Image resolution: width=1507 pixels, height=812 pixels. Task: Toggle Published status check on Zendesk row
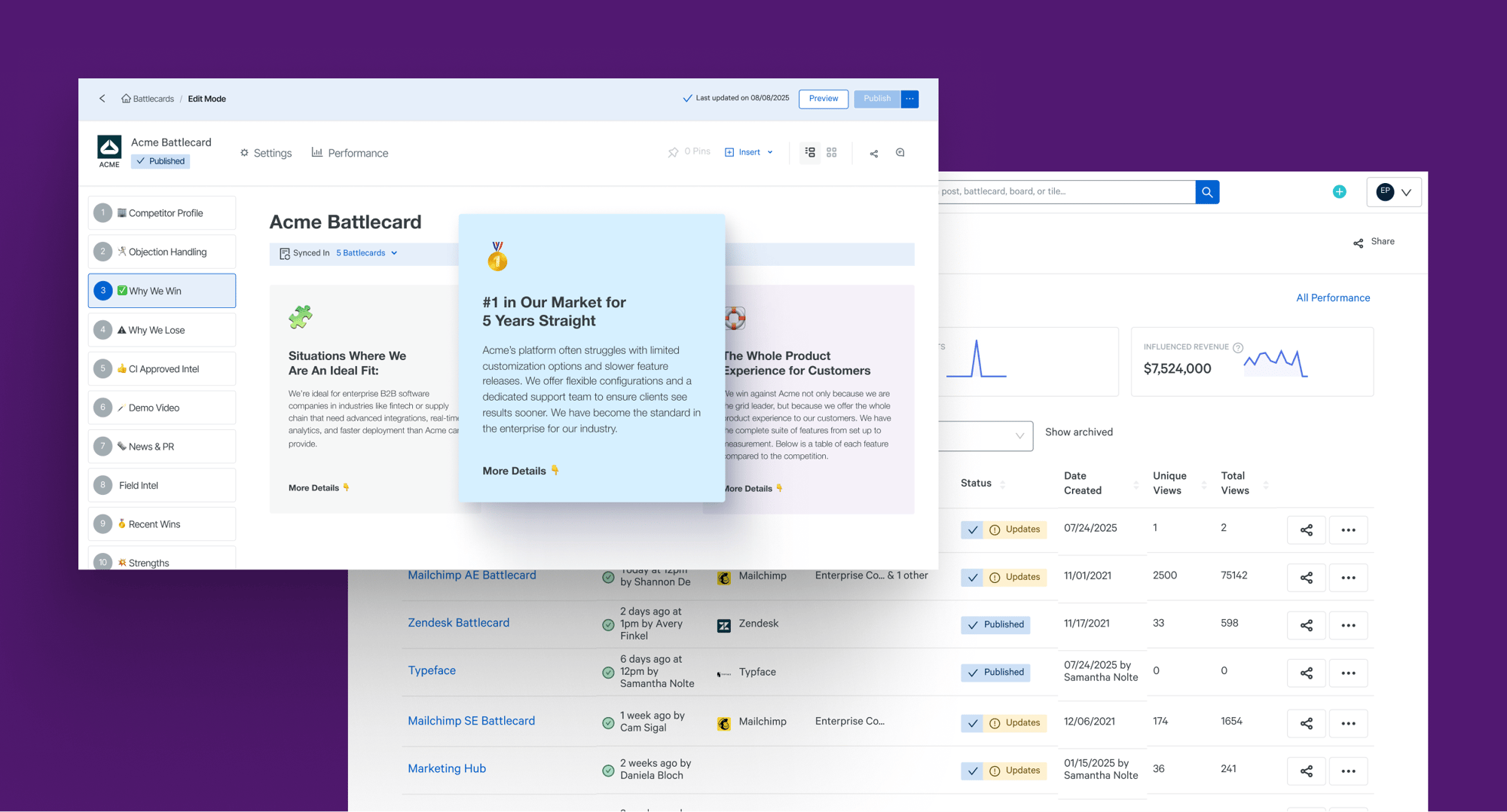pos(973,625)
